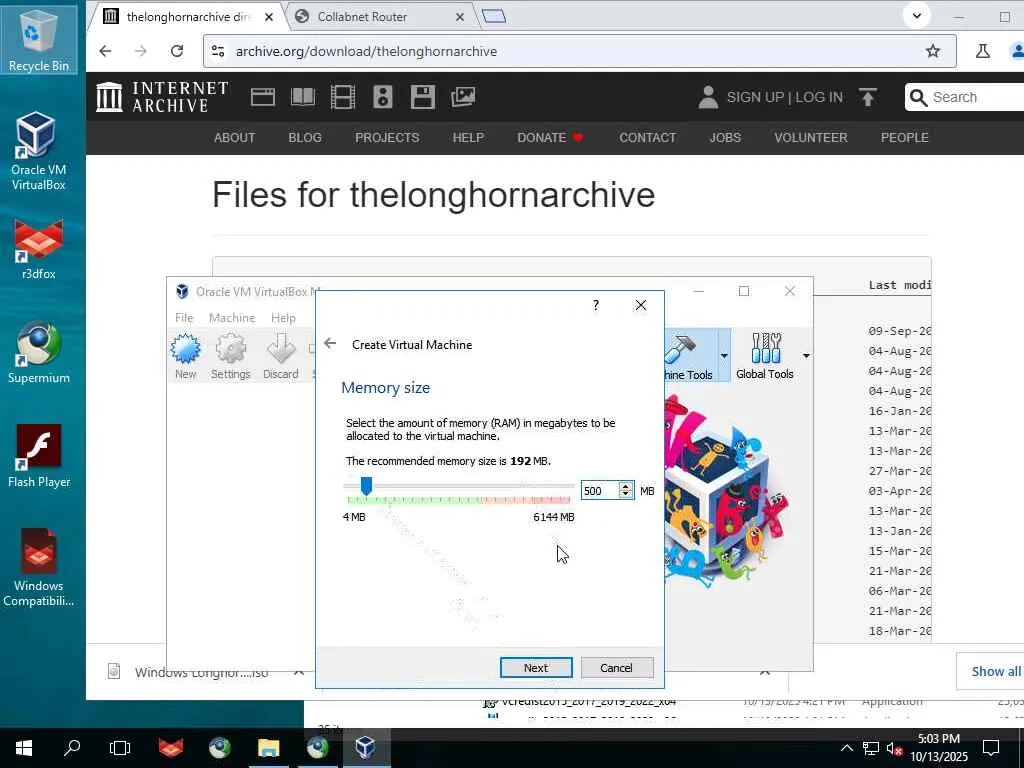Open the notification center icon

(991, 748)
